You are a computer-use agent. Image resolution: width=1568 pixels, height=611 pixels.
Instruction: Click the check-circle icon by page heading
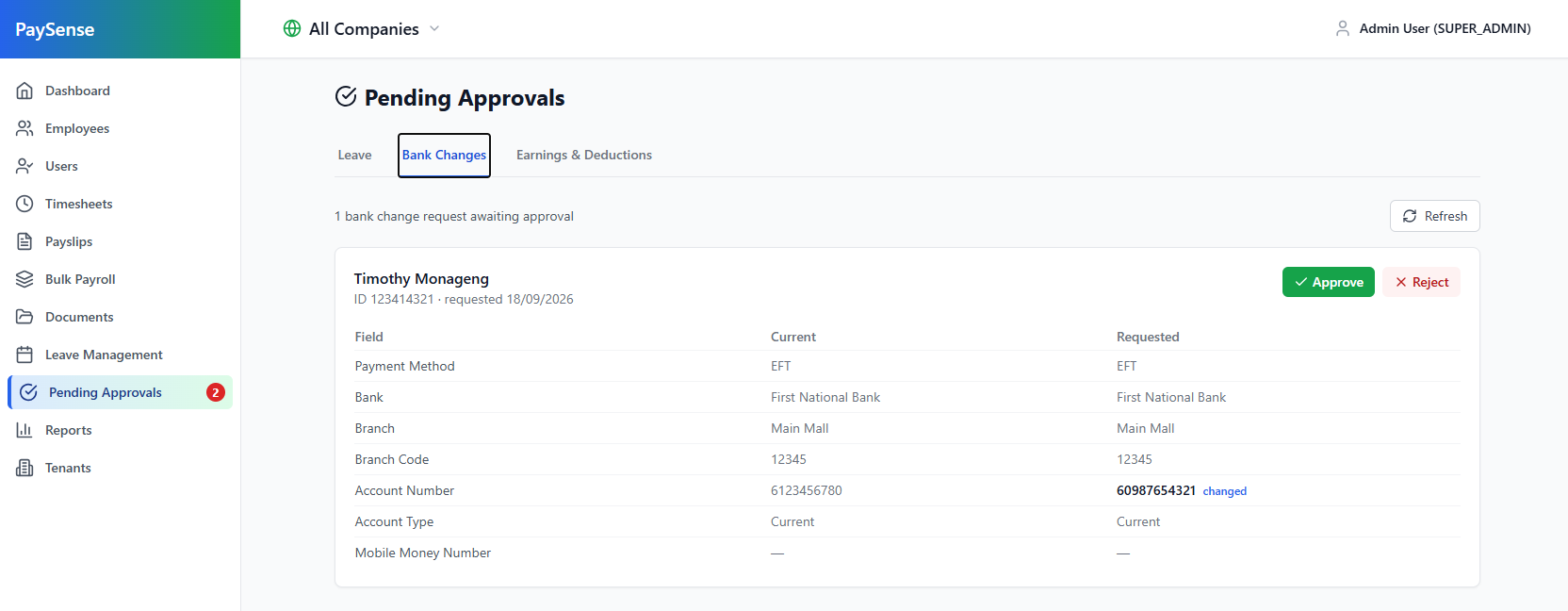click(346, 96)
